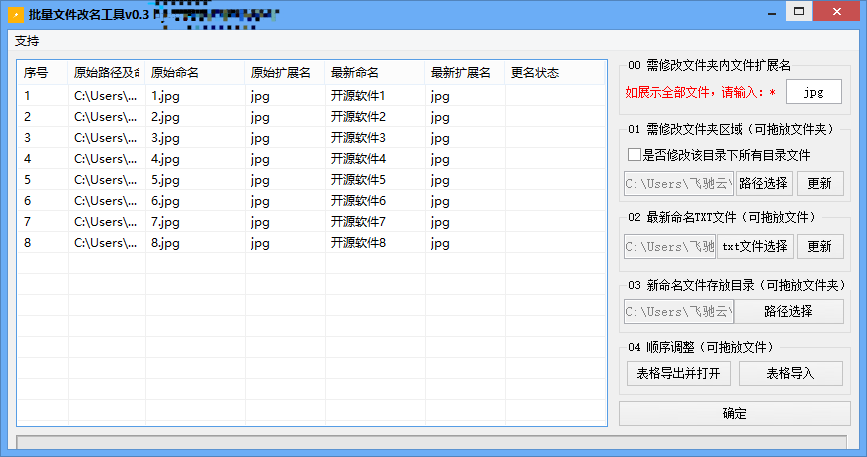867x457 pixels.
Task: Click the 序号 column header
Action: (43, 73)
